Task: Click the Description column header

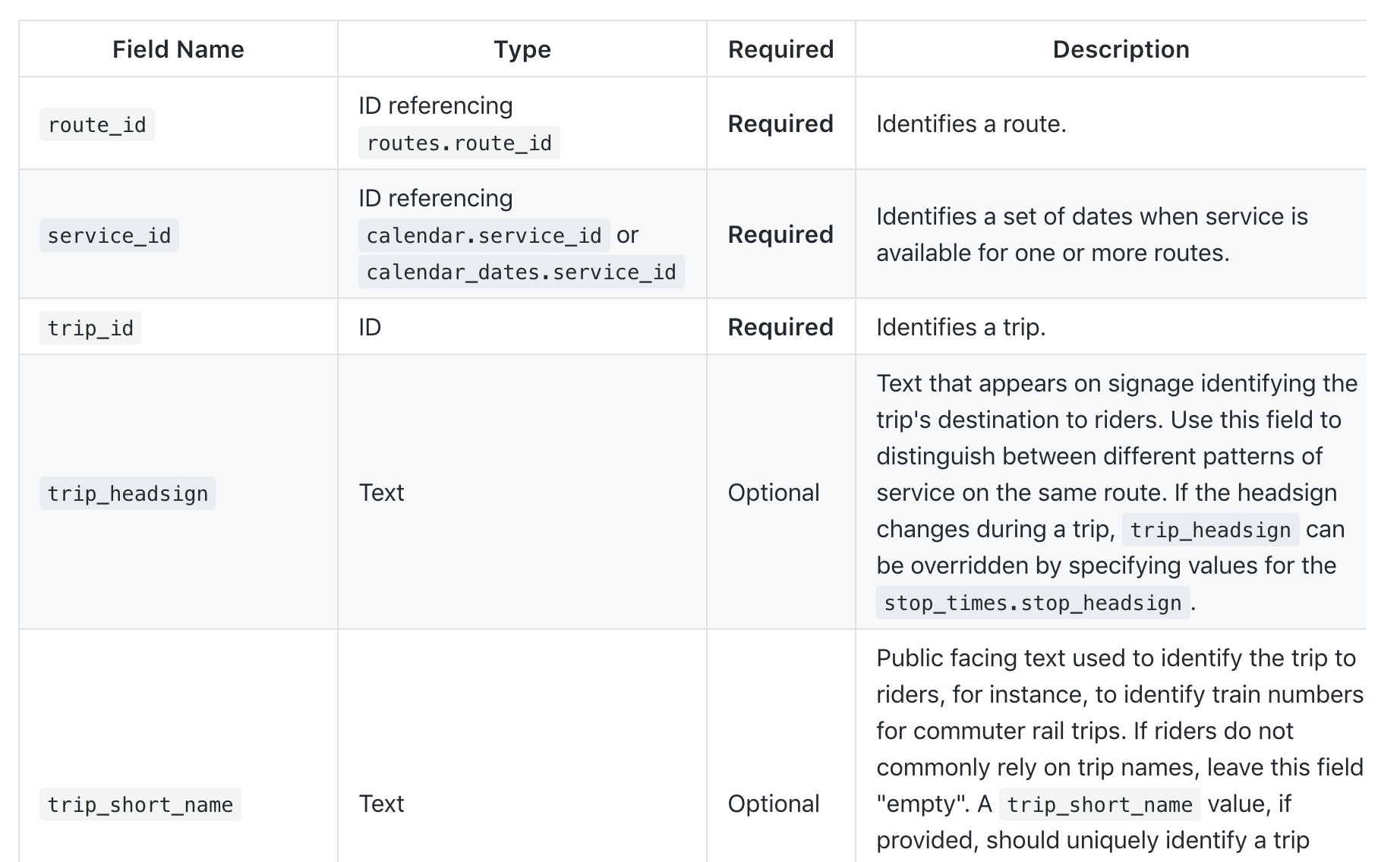Action: (x=1121, y=49)
